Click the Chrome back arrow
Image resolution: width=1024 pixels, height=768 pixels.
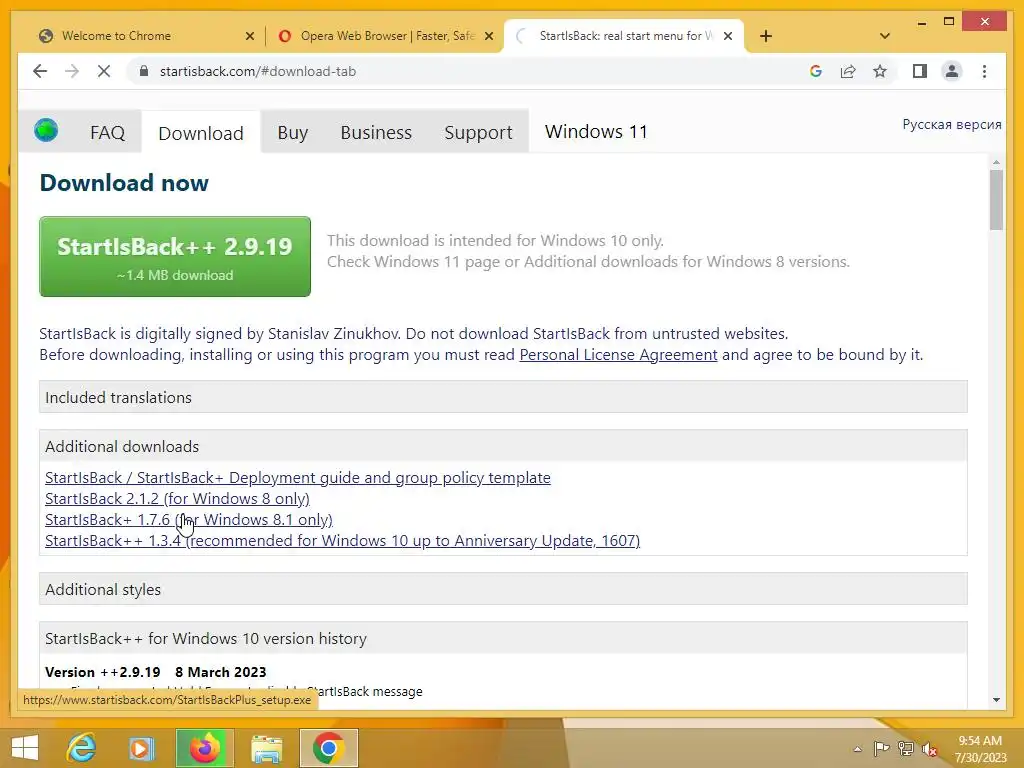click(x=40, y=71)
